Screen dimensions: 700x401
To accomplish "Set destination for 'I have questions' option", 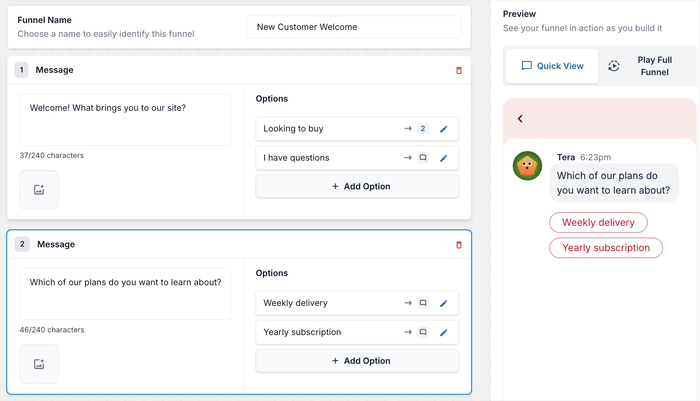I will [422, 158].
